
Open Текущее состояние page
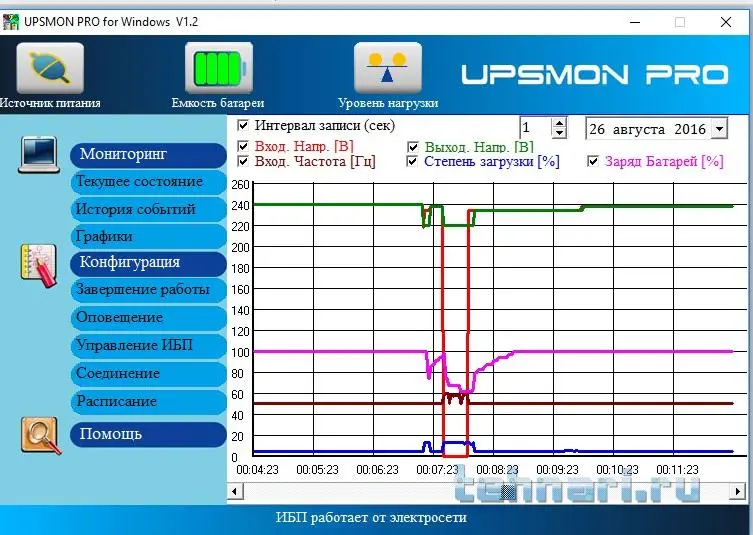[148, 182]
